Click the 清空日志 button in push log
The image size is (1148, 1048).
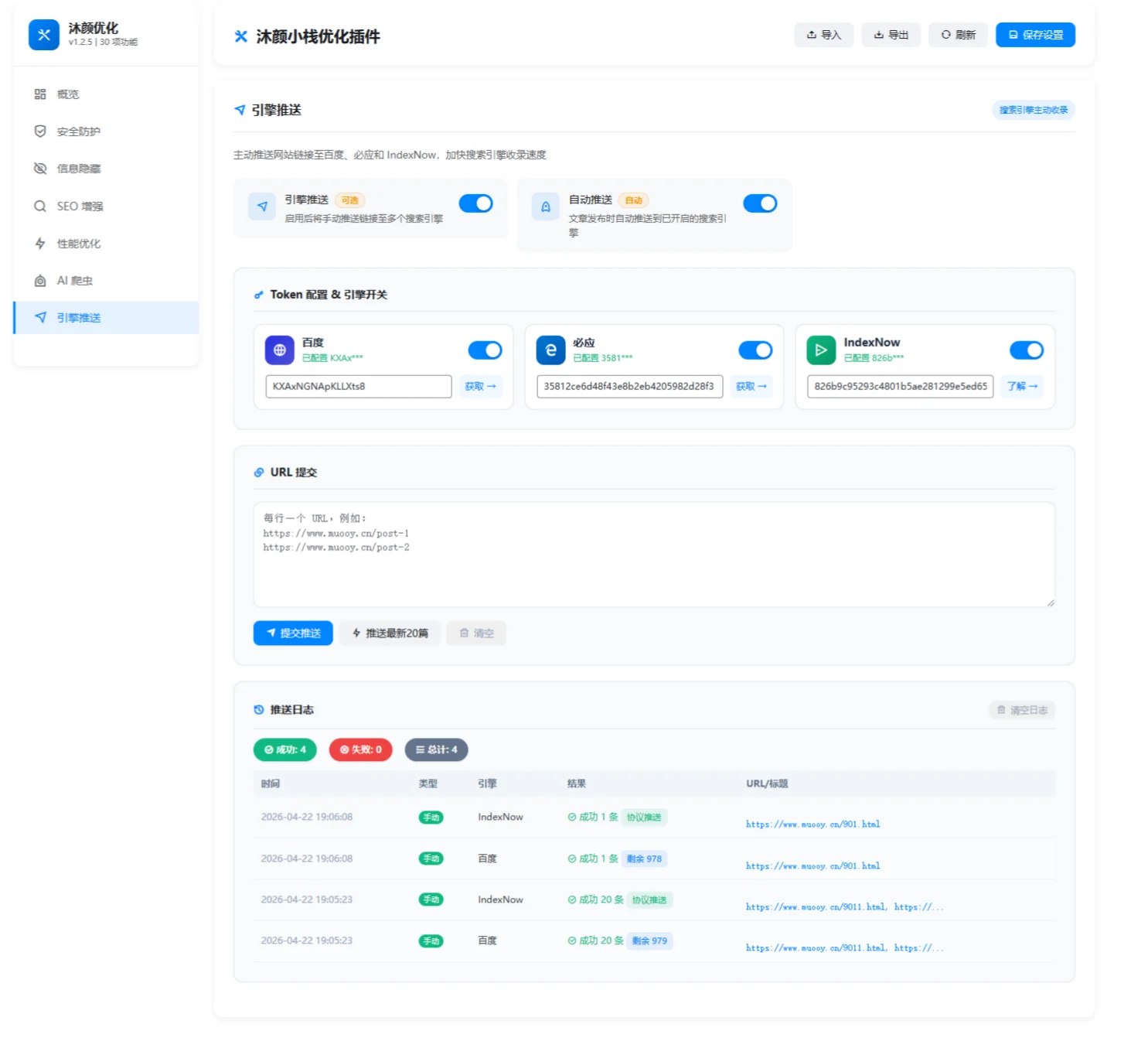tap(1021, 710)
